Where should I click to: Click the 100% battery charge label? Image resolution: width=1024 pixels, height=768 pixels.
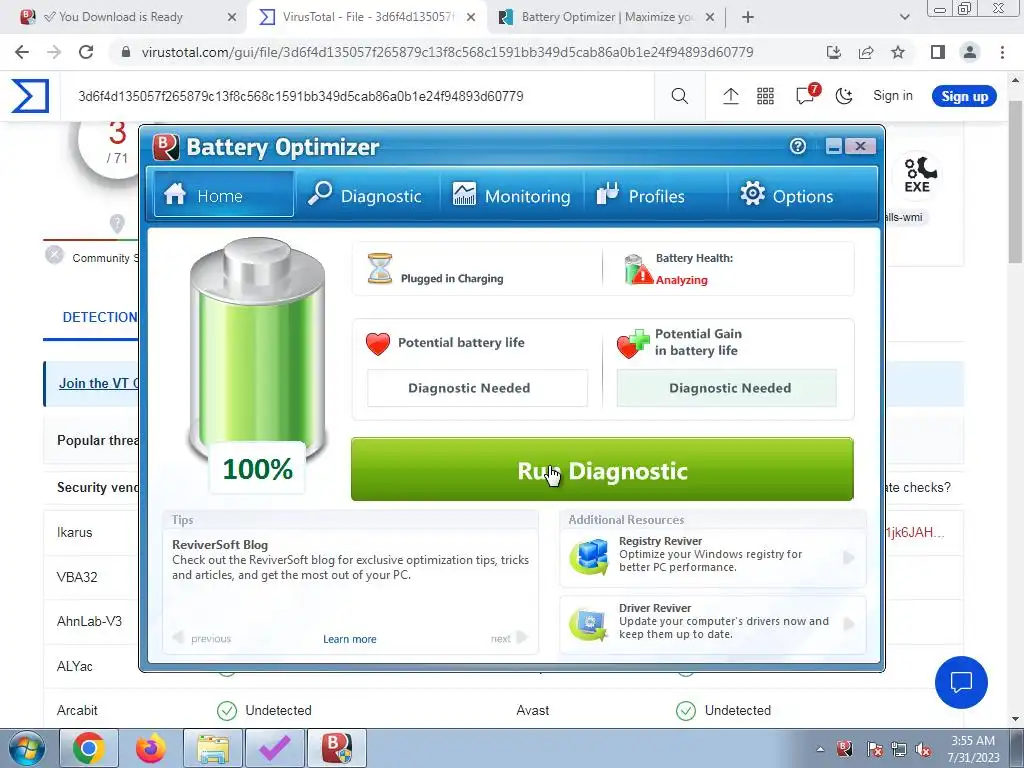pos(257,468)
